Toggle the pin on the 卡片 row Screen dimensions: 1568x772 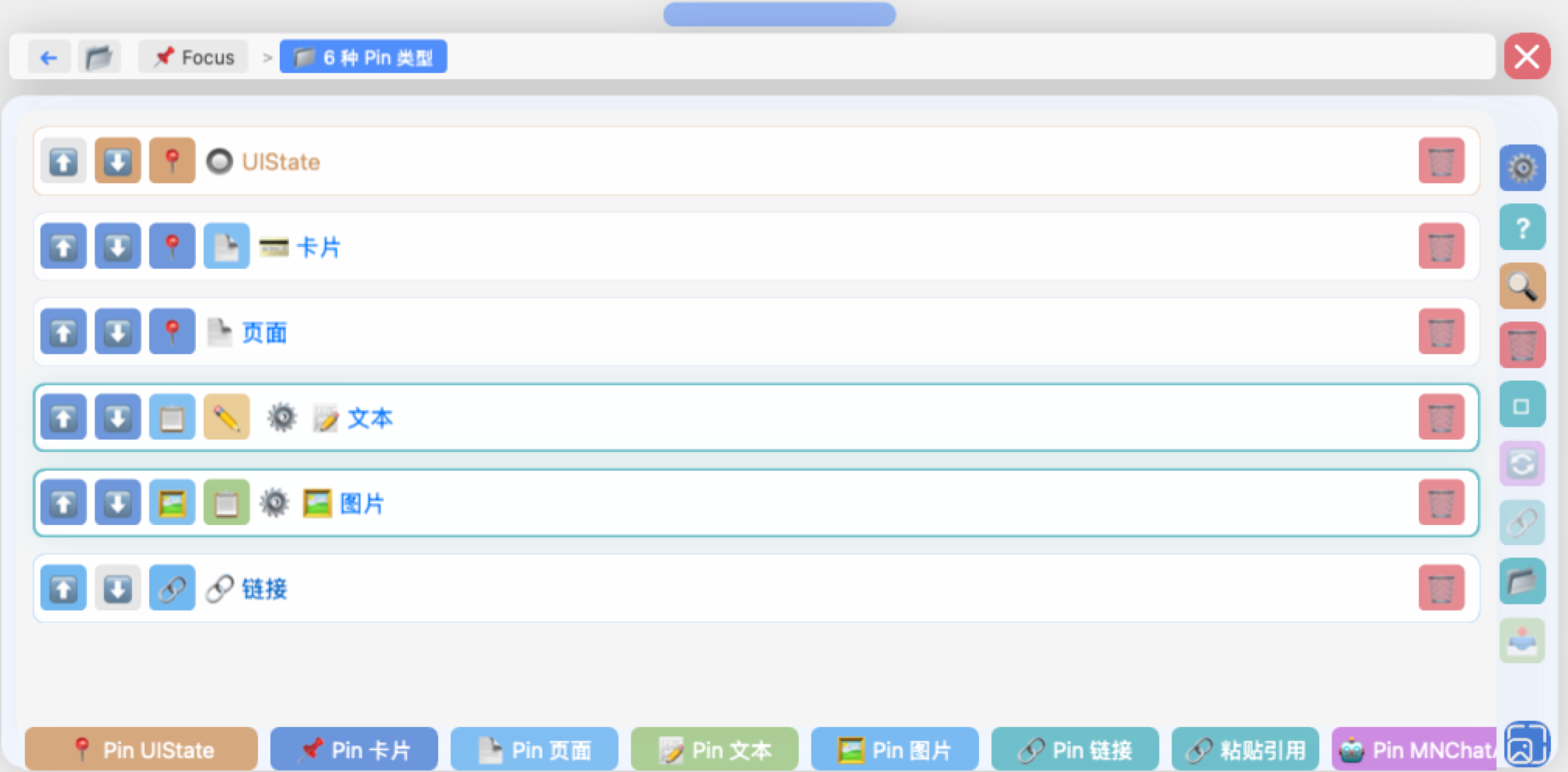(172, 246)
